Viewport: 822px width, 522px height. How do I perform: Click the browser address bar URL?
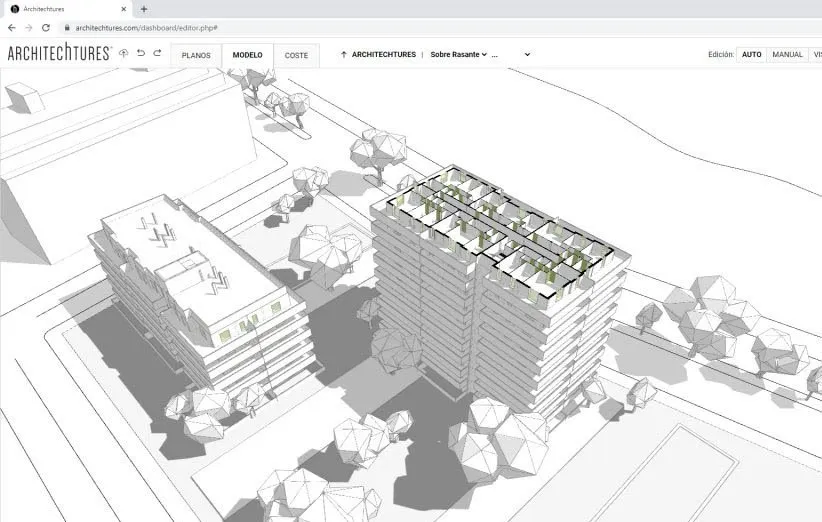tap(146, 28)
